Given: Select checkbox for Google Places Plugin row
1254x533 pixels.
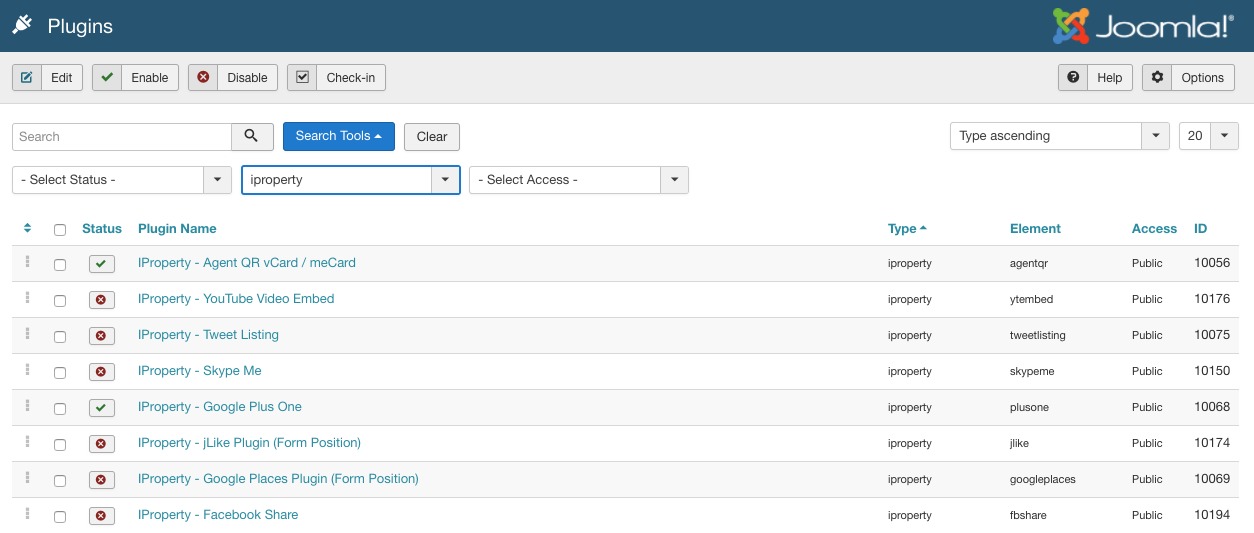Looking at the screenshot, I should (60, 481).
